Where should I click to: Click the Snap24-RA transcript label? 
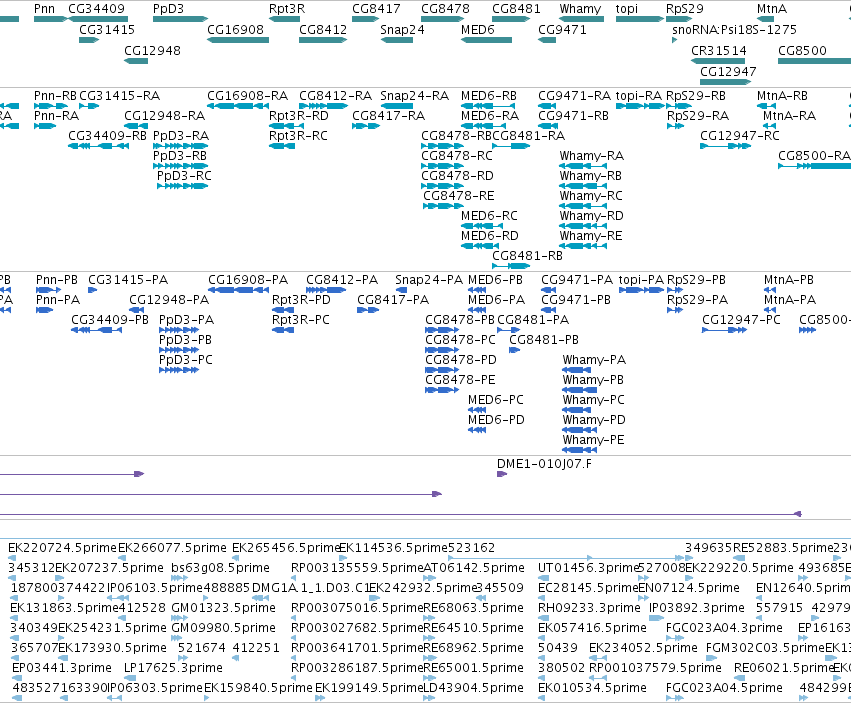coord(415,96)
